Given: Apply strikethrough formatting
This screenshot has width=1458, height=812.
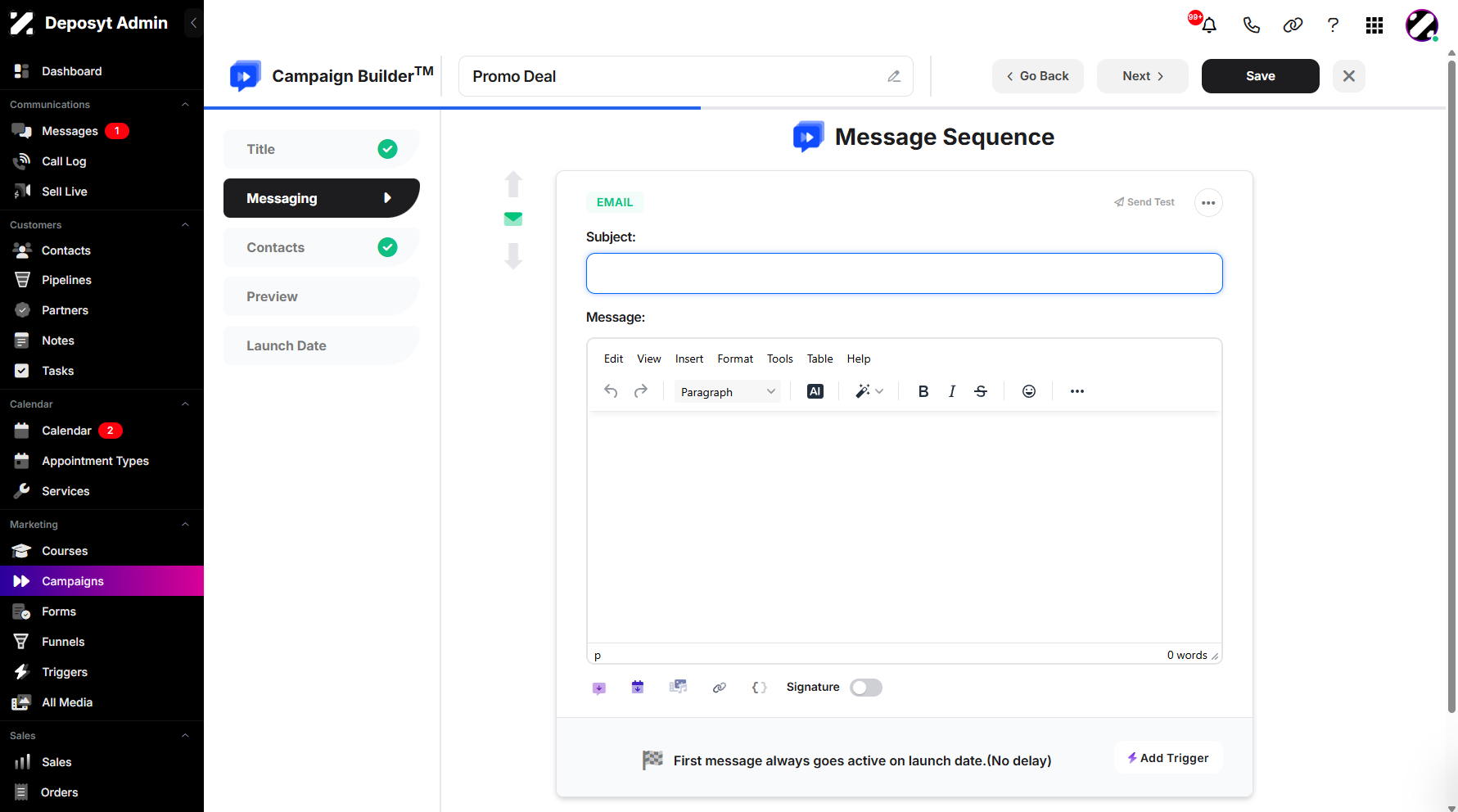Looking at the screenshot, I should pyautogui.click(x=981, y=391).
